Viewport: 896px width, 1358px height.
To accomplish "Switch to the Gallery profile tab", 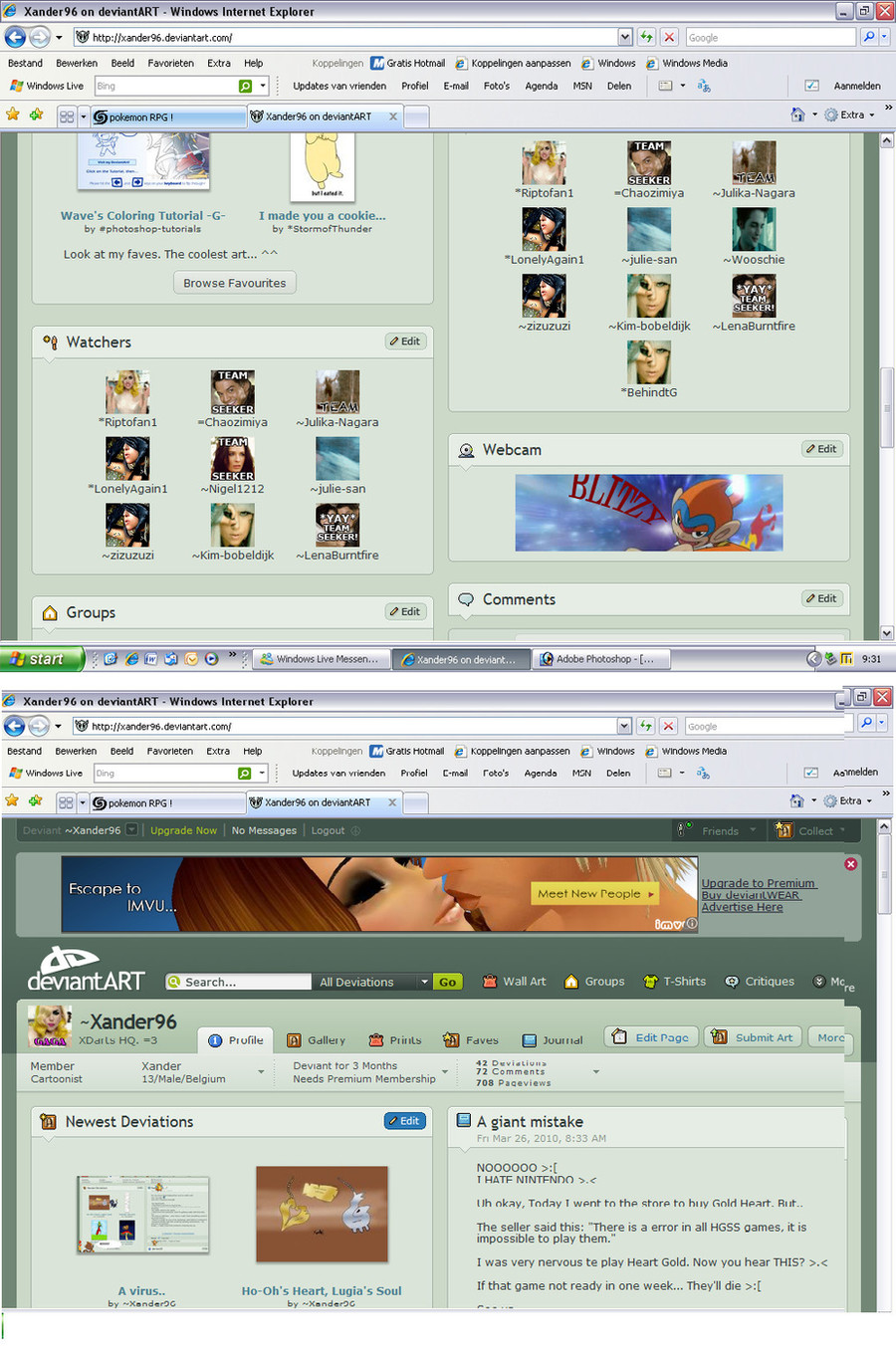I will click(x=317, y=1039).
